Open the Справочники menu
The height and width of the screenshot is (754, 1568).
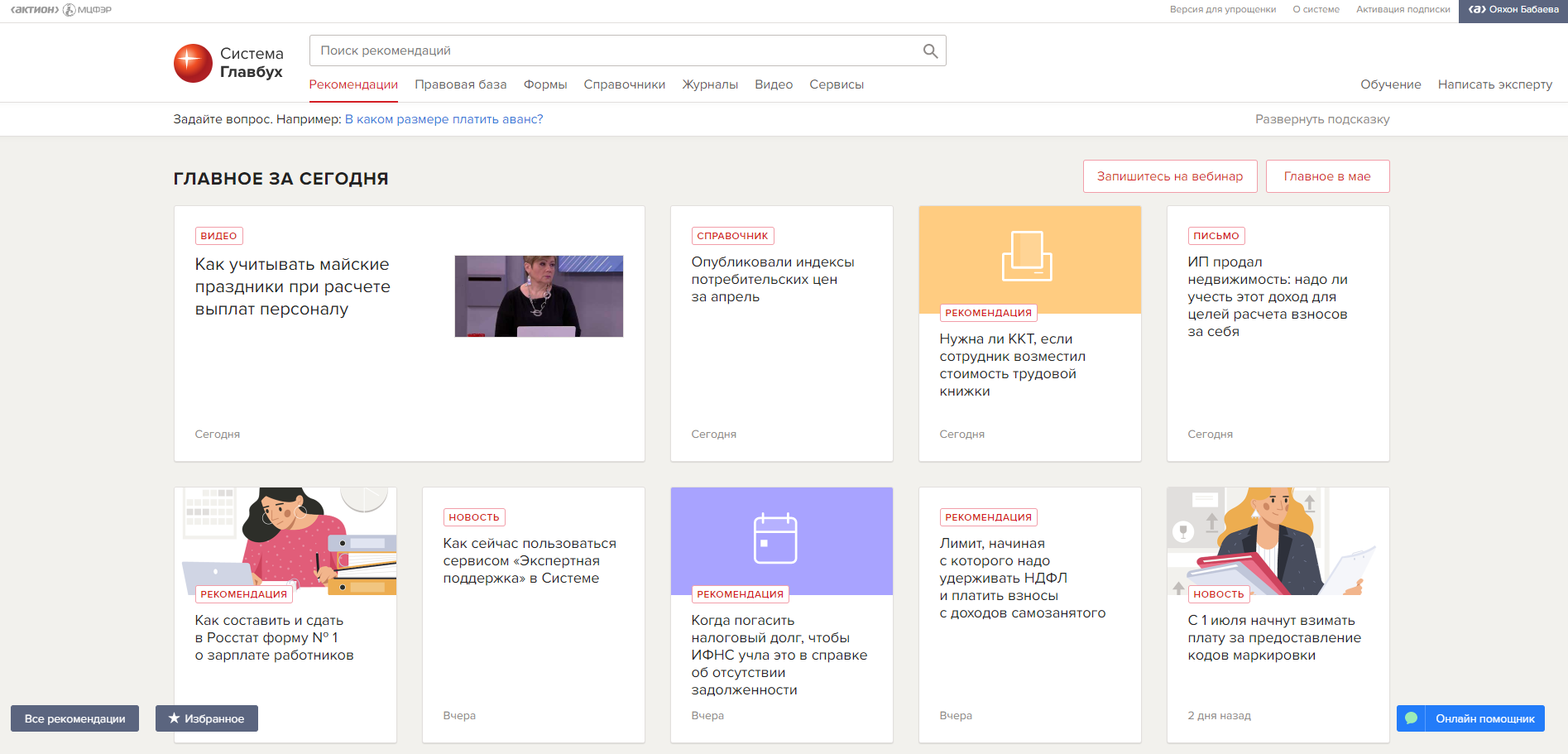click(624, 84)
